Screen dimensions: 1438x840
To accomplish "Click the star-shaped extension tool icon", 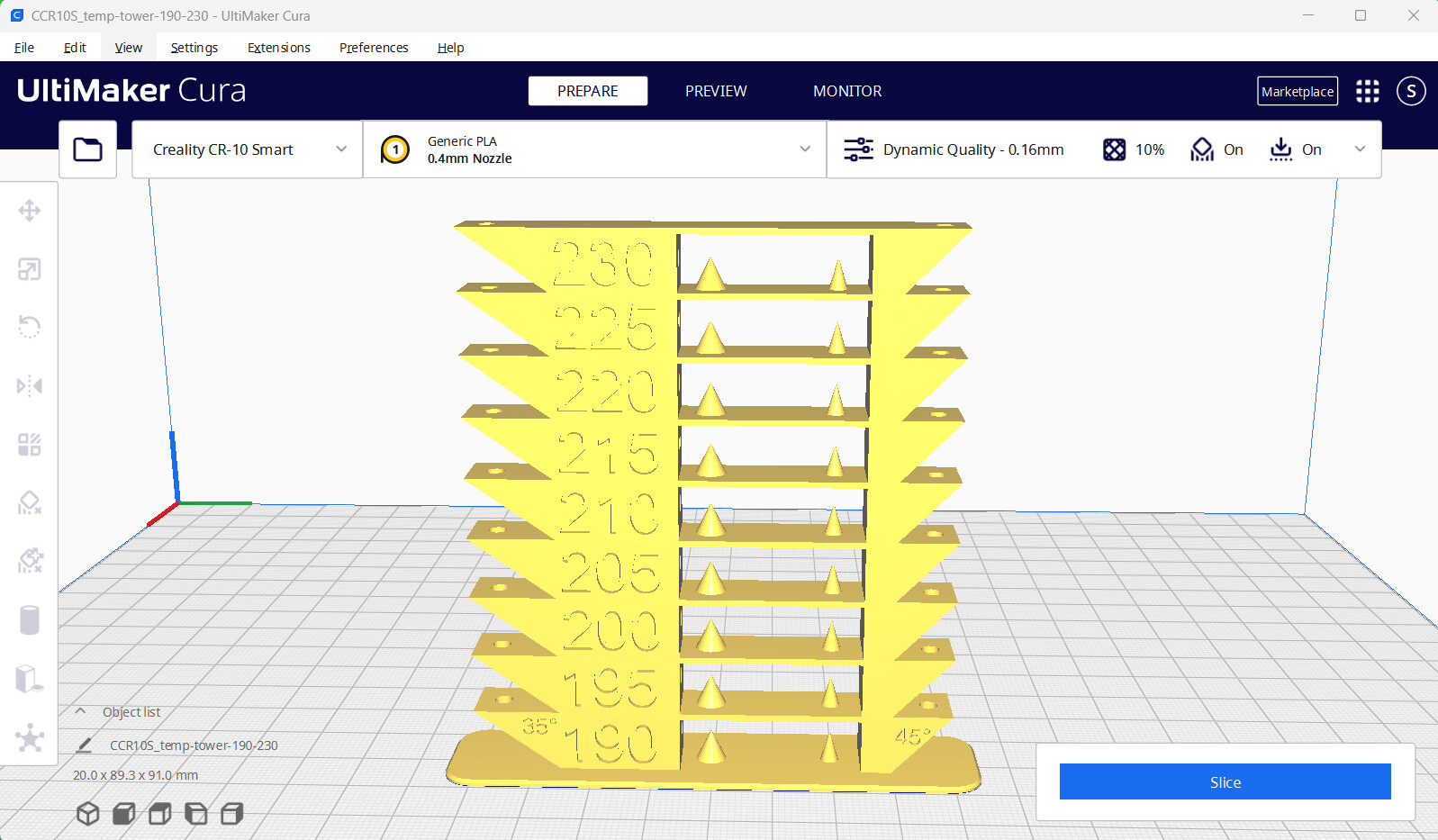I will click(29, 737).
